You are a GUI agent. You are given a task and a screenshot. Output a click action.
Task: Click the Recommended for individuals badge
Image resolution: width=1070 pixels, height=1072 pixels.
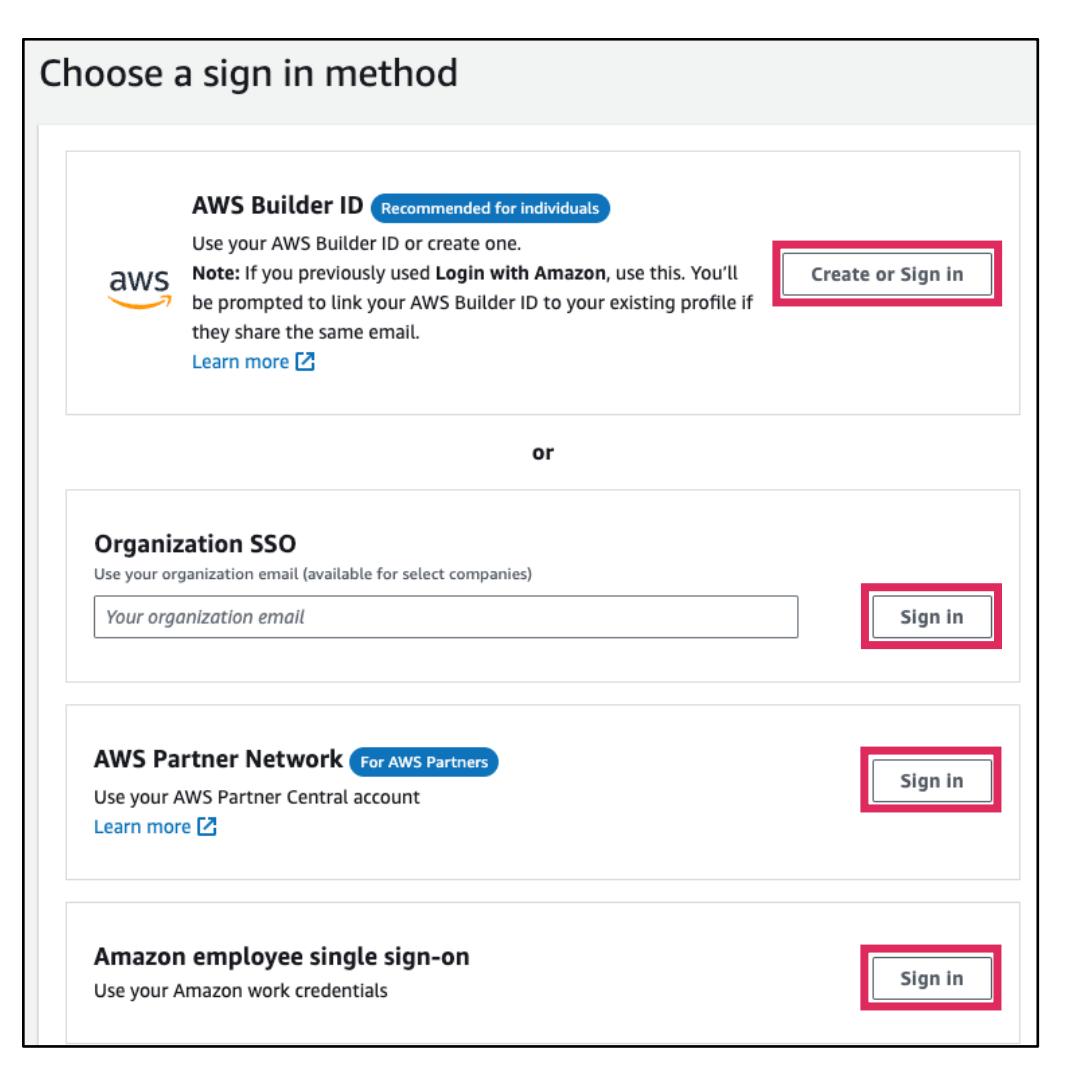(x=490, y=209)
